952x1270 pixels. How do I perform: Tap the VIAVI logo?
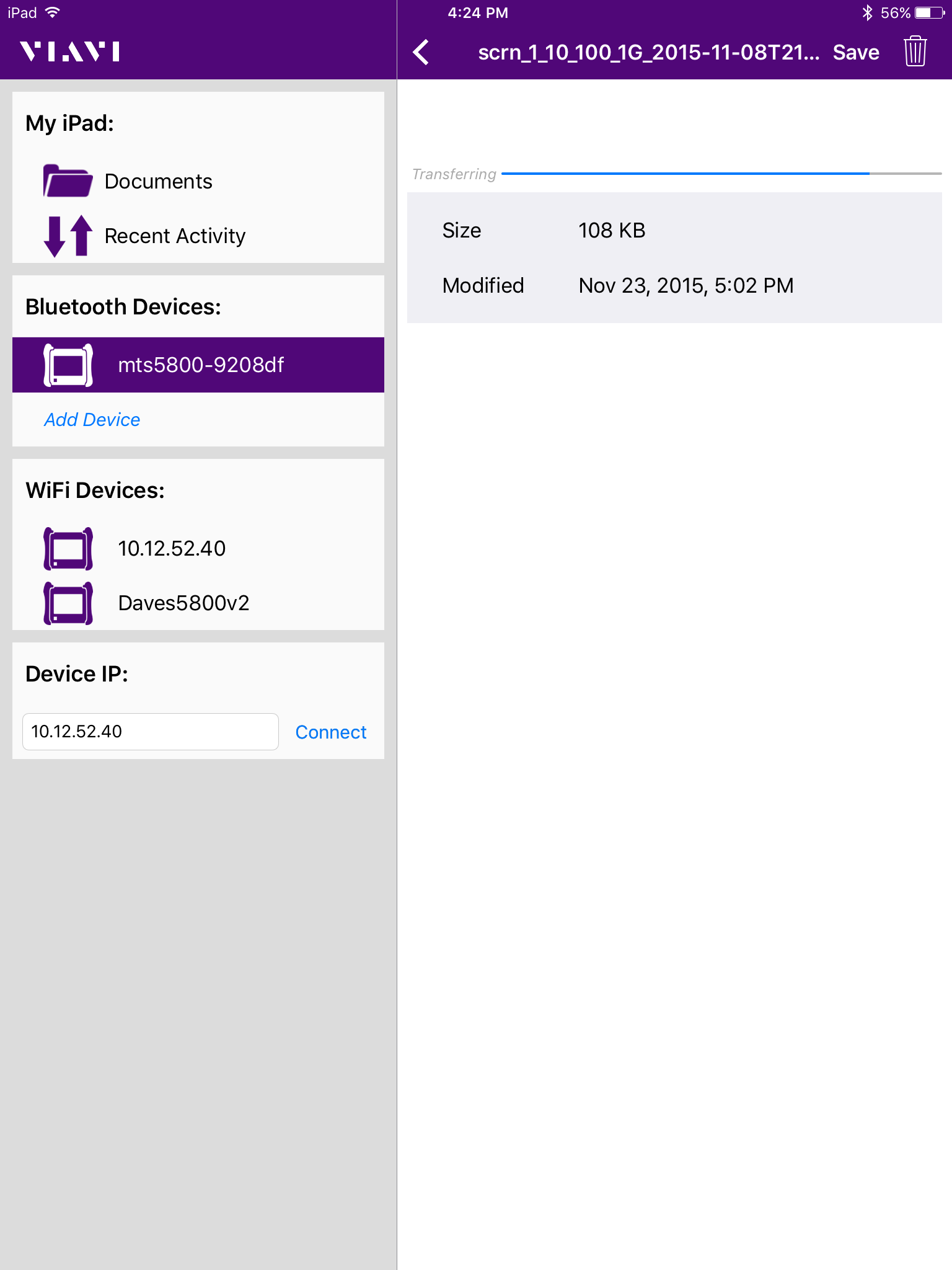(x=69, y=51)
